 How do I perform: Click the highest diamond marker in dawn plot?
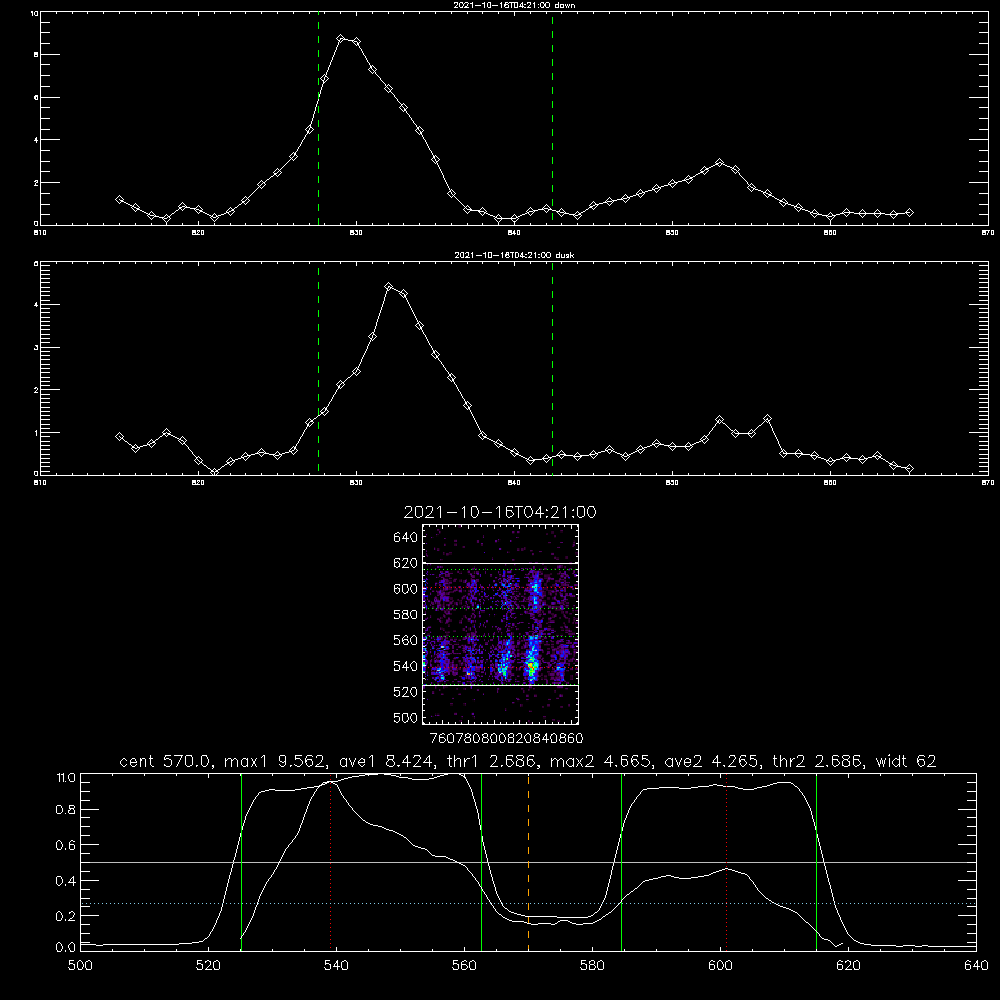click(x=341, y=39)
